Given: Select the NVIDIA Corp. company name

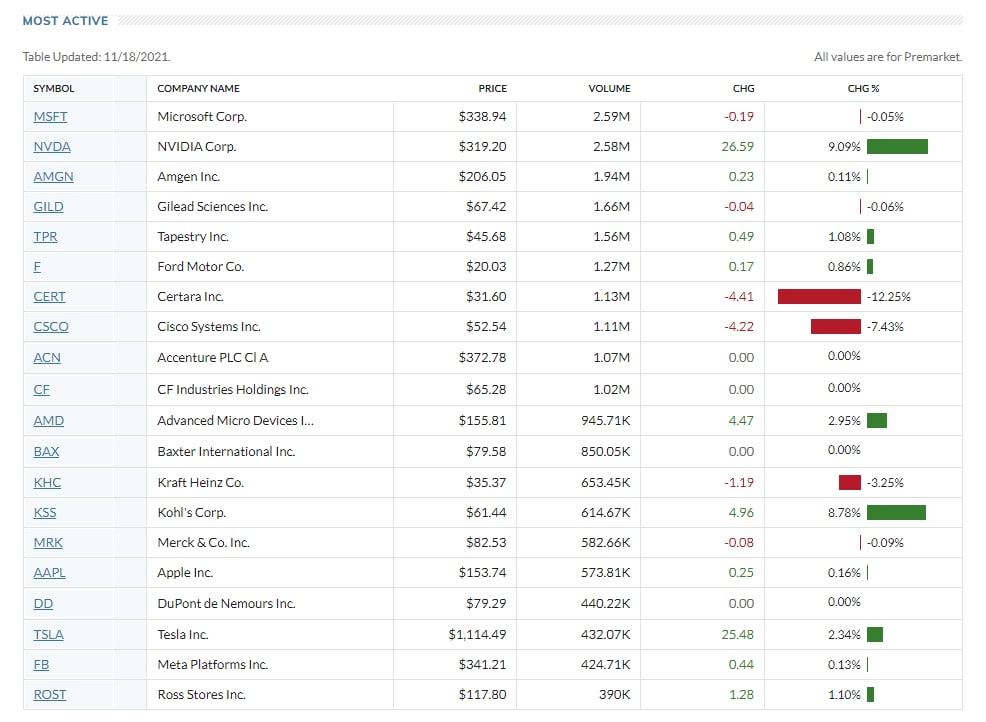Looking at the screenshot, I should point(197,147).
